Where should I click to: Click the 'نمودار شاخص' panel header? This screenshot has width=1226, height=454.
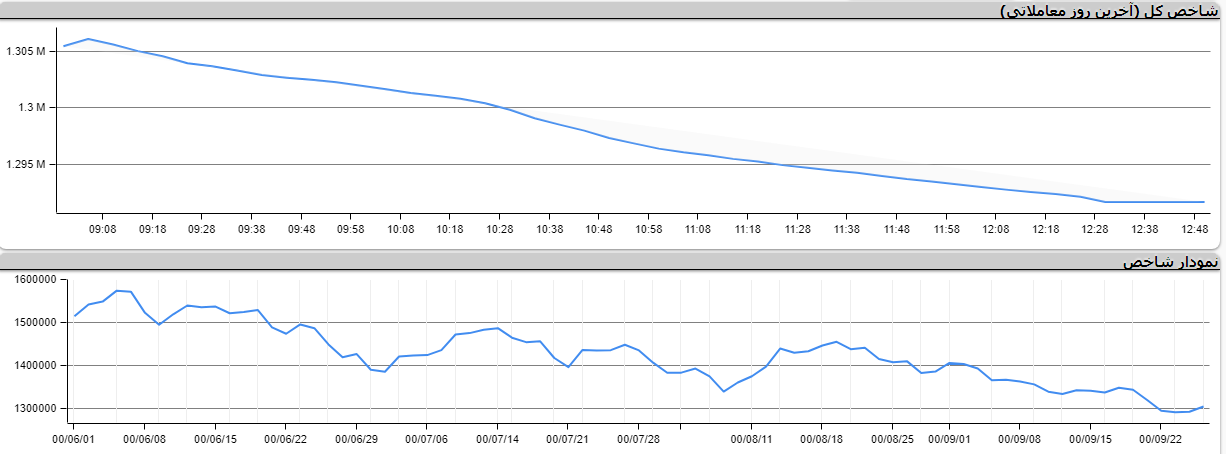click(x=1170, y=263)
